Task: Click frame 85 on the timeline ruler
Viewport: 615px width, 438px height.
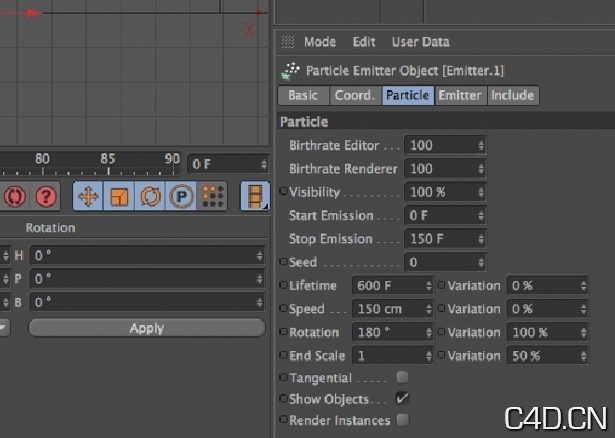Action: coord(108,159)
